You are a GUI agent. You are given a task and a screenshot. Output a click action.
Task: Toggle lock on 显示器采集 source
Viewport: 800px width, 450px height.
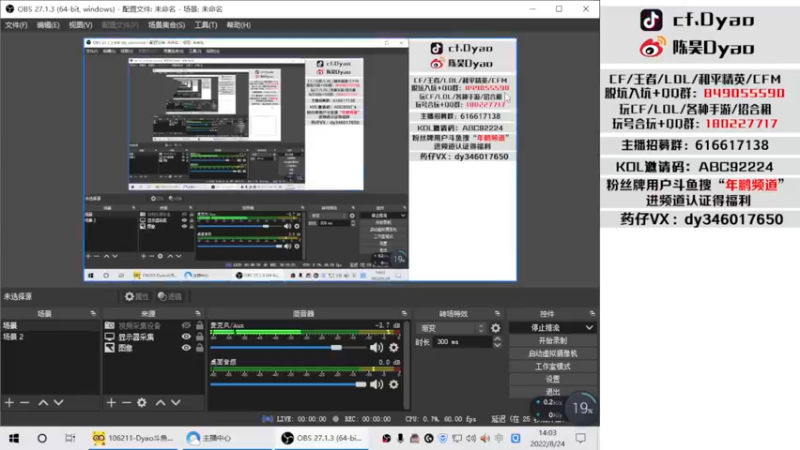click(199, 337)
